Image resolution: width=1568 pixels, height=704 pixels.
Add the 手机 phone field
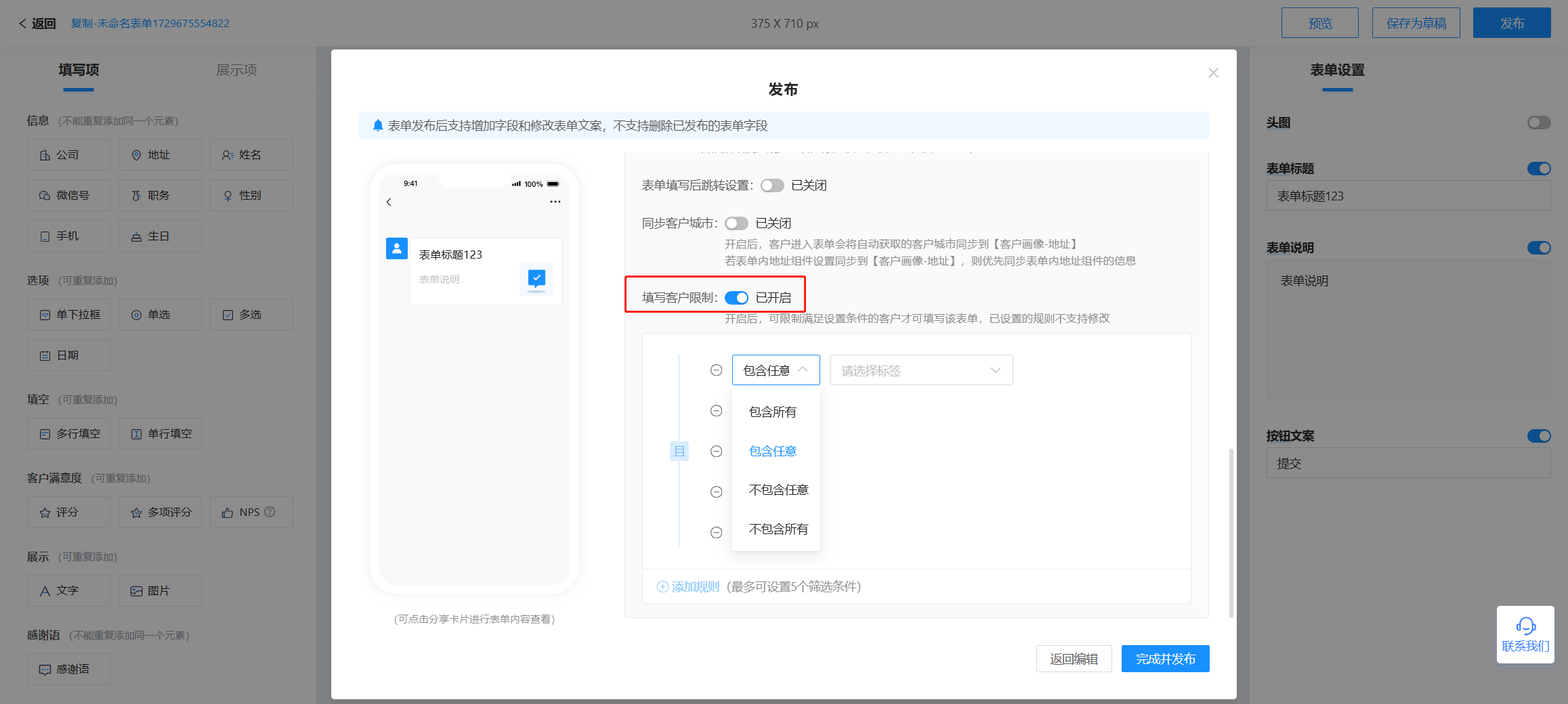(68, 236)
